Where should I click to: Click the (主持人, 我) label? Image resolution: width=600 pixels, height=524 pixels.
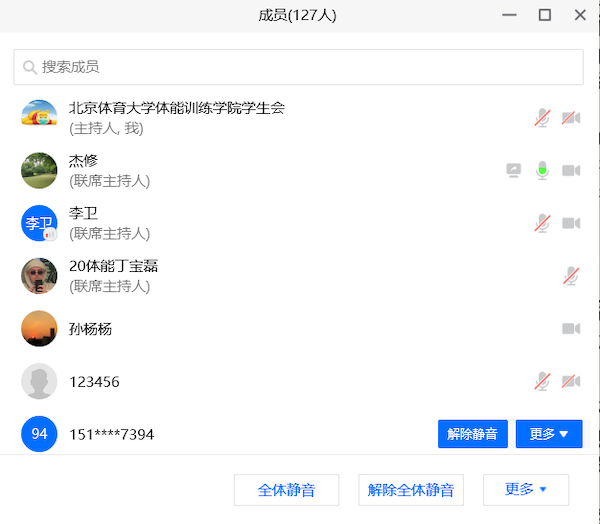tap(106, 128)
